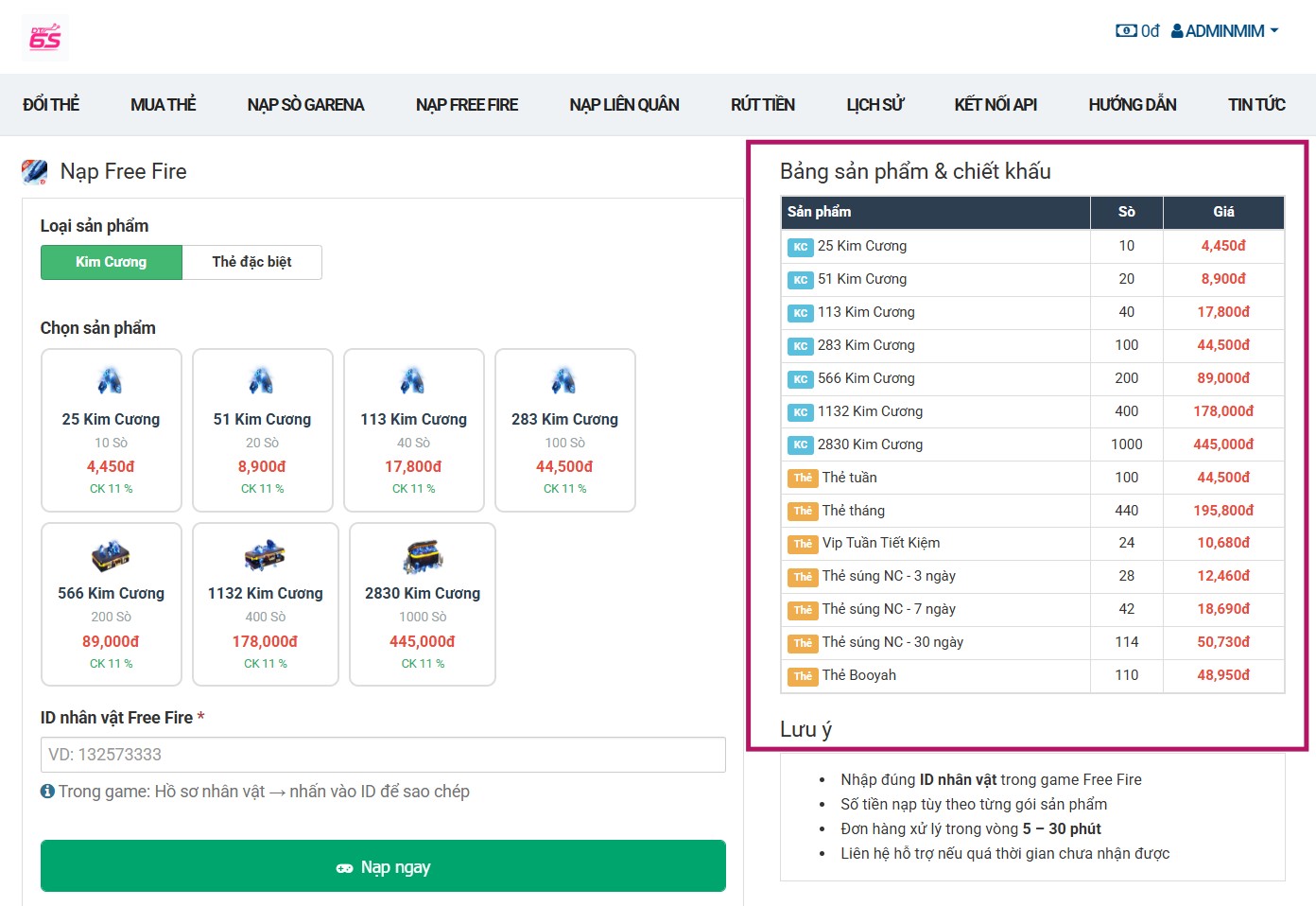
Task: Click the info icon near the ID hint
Action: [x=47, y=792]
